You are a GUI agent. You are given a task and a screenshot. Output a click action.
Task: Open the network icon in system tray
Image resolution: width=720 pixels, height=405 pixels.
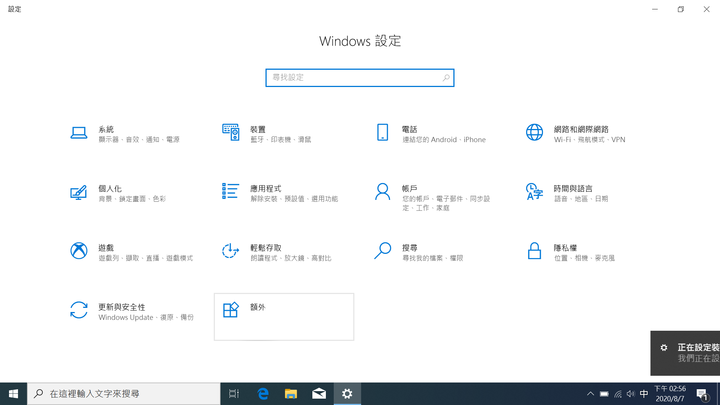pyautogui.click(x=618, y=394)
